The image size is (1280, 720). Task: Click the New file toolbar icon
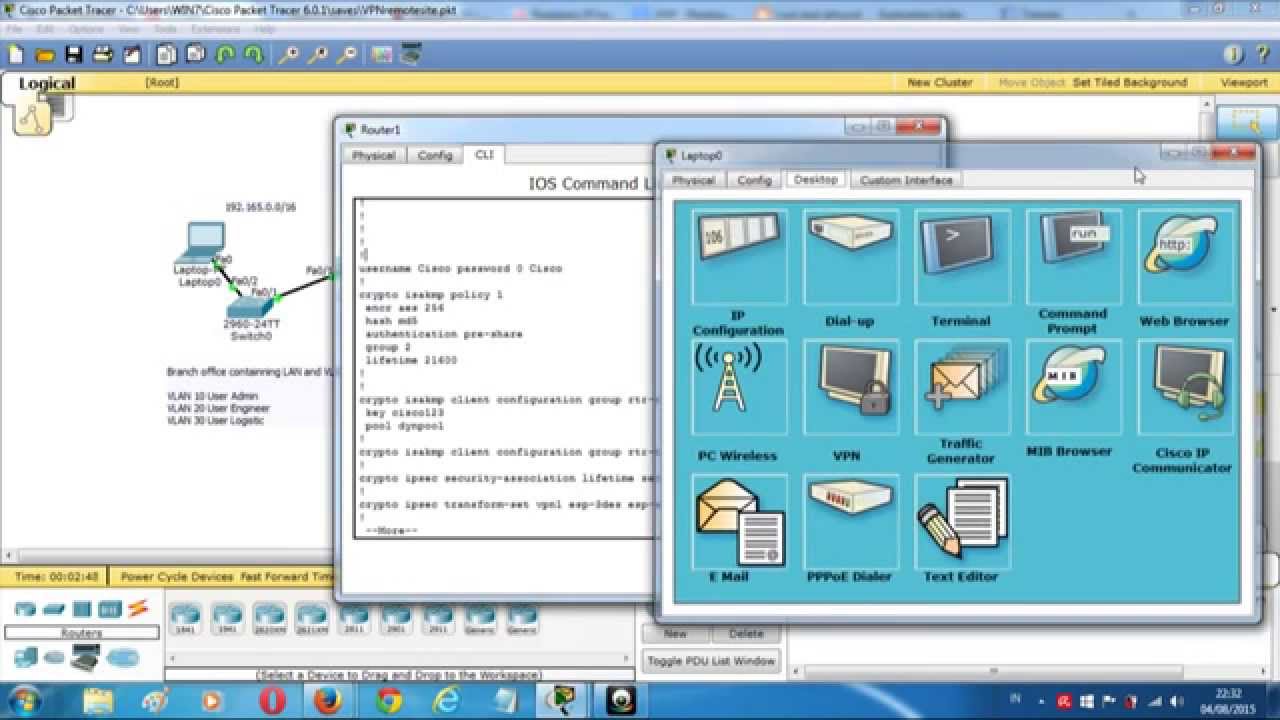click(16, 54)
